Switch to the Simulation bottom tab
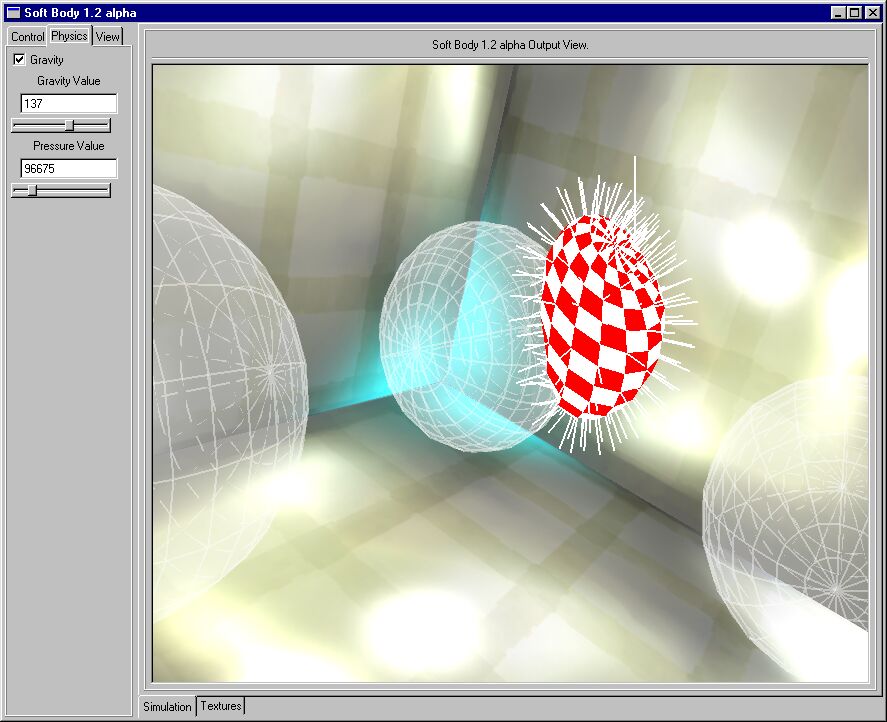 click(x=167, y=707)
